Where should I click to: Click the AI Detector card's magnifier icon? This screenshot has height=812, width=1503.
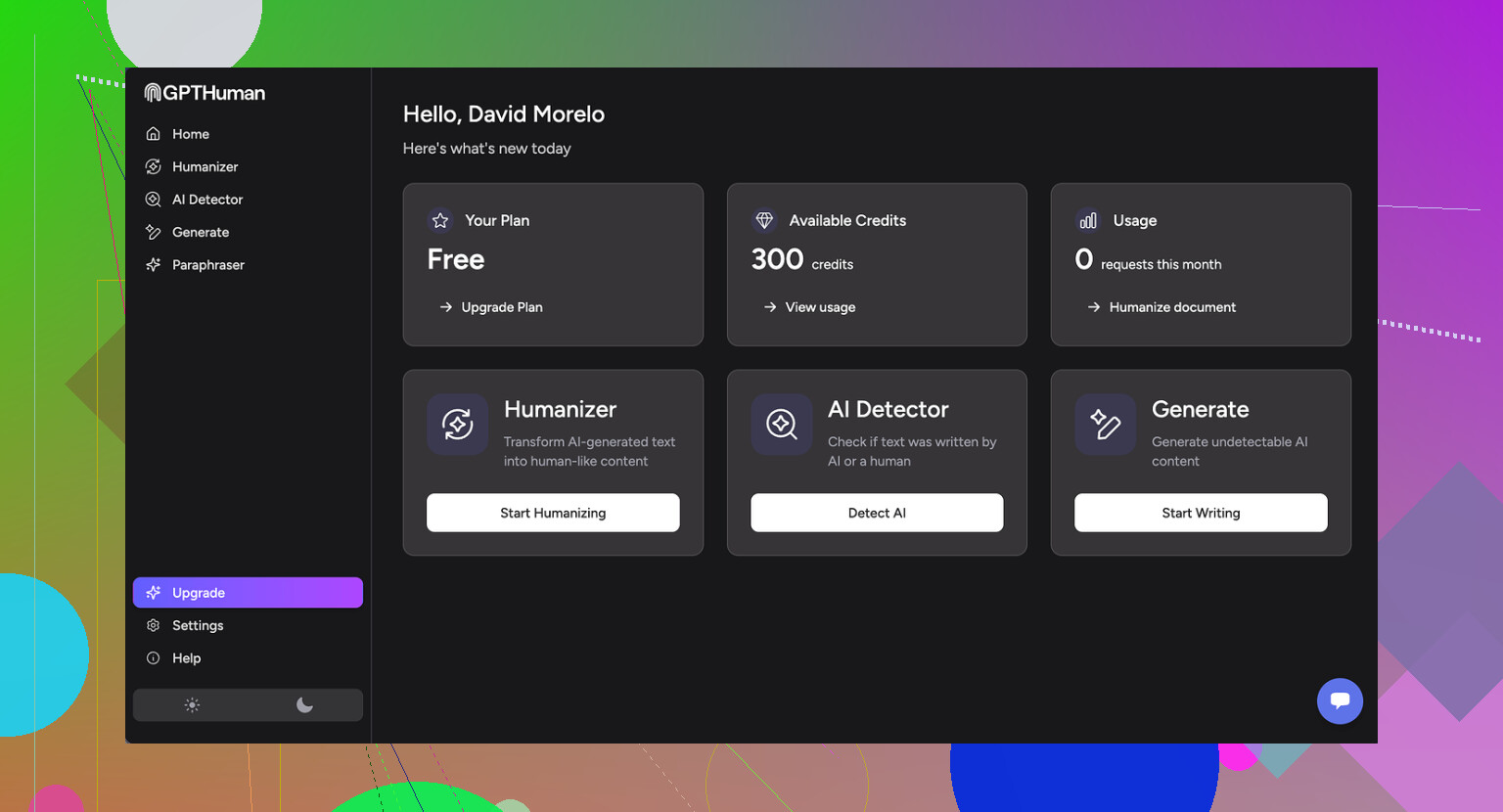(781, 425)
